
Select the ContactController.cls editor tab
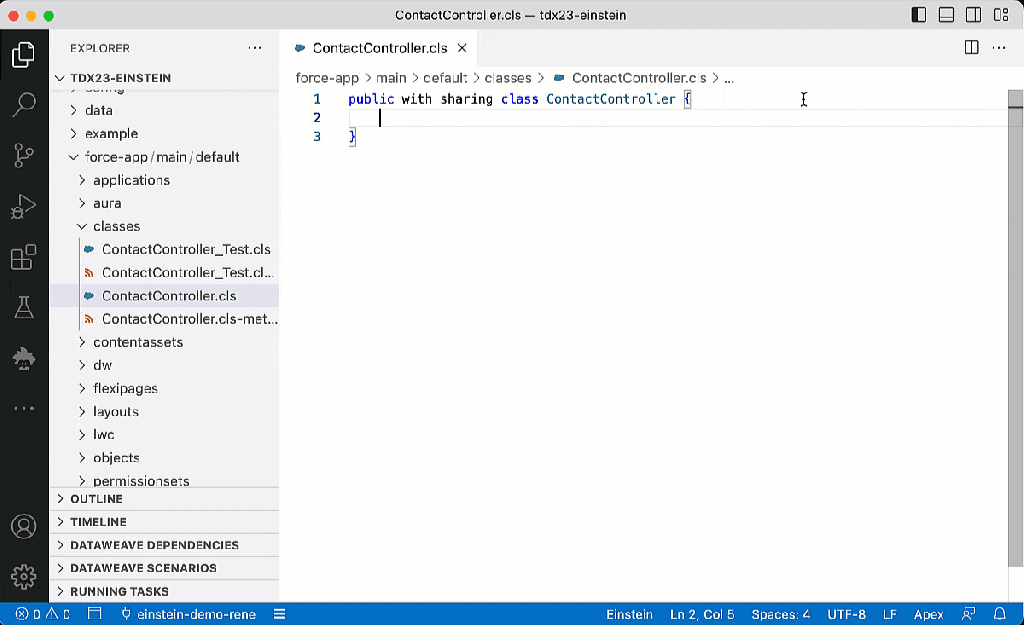379,48
